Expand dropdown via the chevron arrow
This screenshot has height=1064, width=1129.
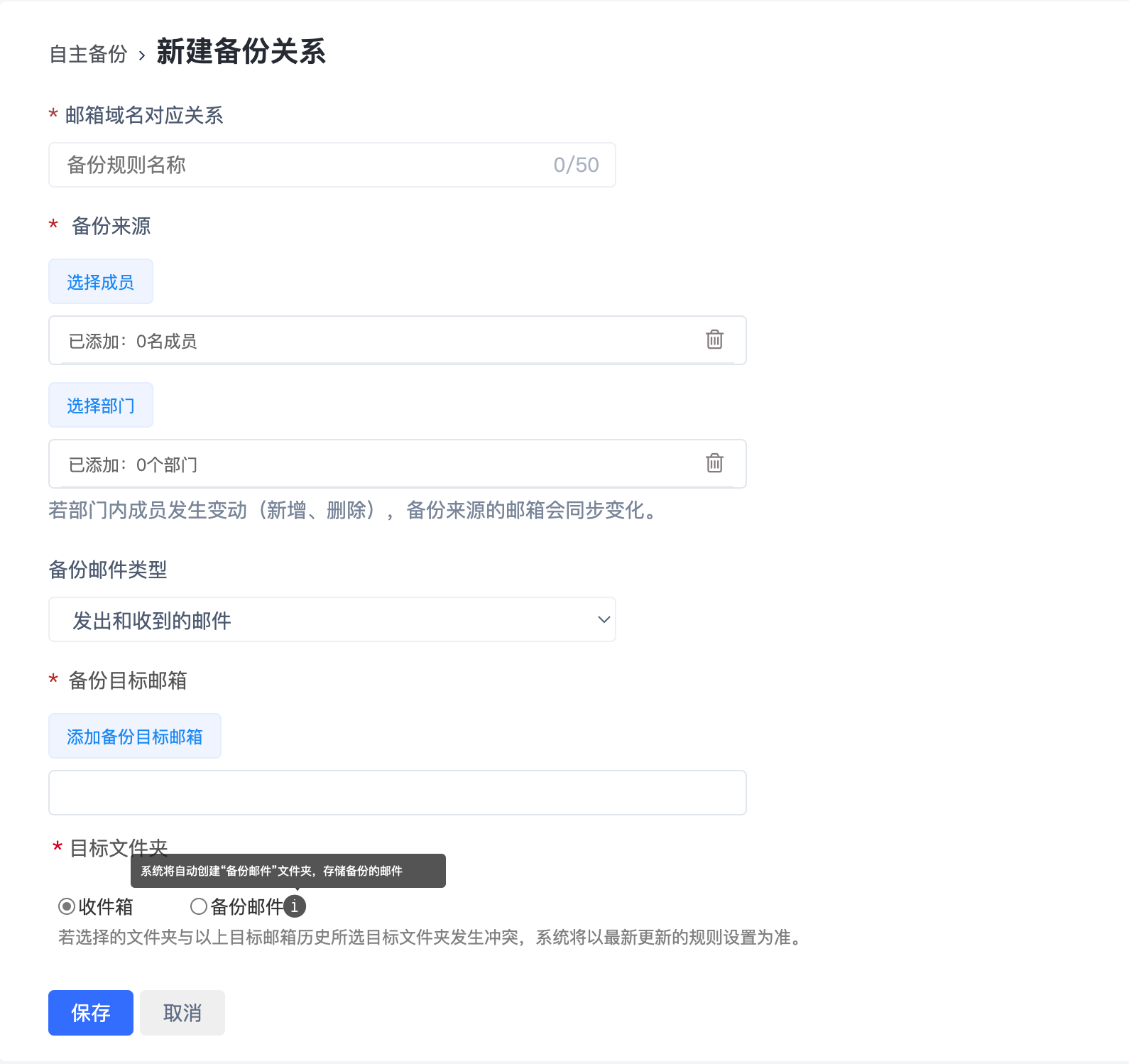click(604, 619)
